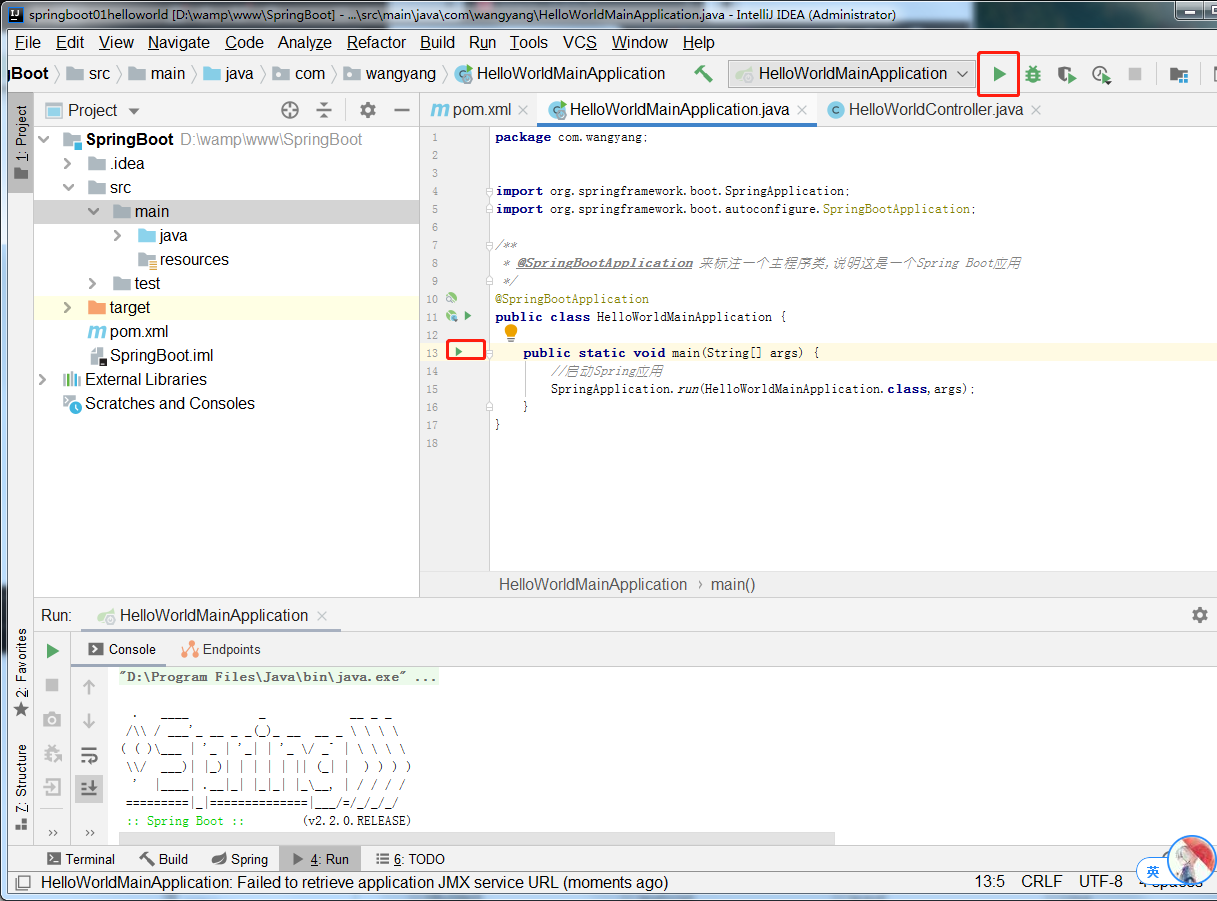This screenshot has width=1217, height=901.
Task: Open the Terminal tool window
Action: (x=81, y=859)
